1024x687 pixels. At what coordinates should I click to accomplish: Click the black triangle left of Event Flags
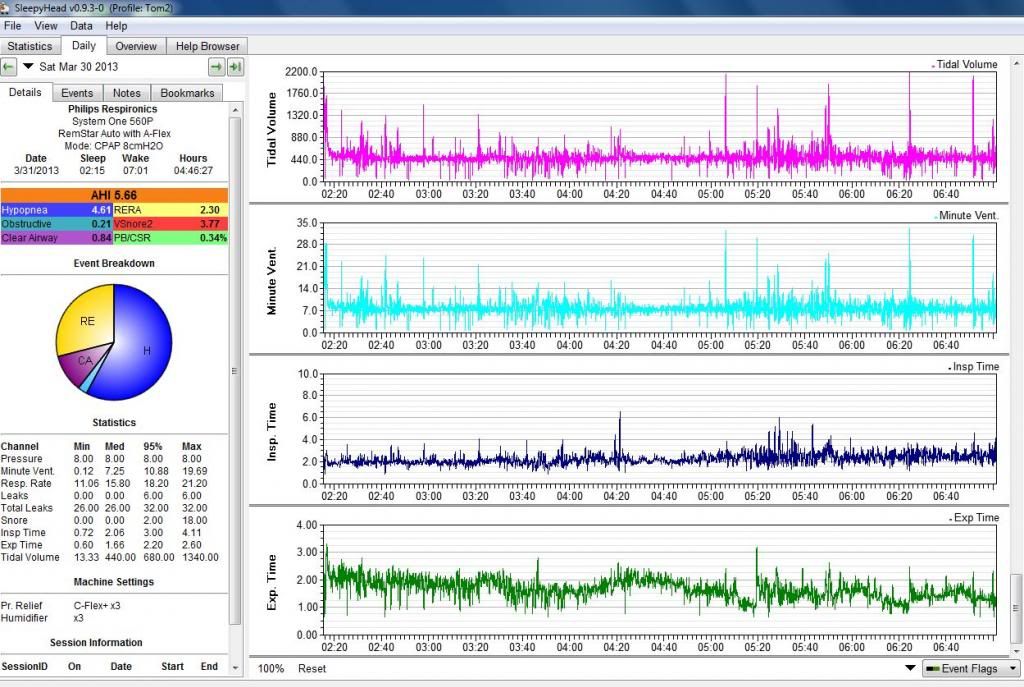point(910,668)
